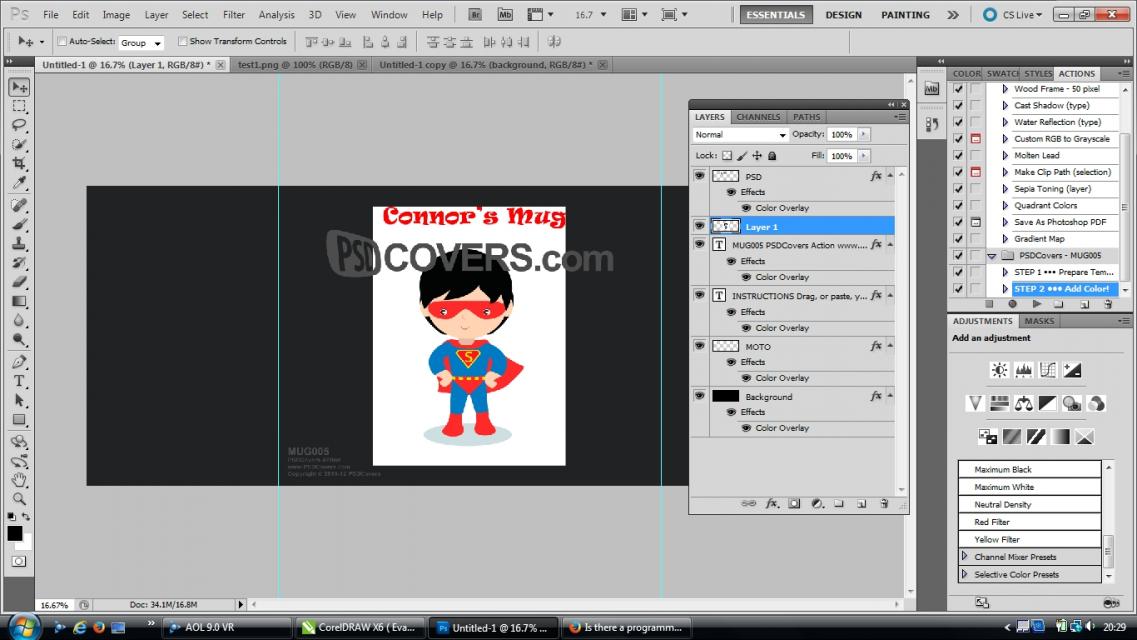Enable Show Transform Controls checkbox

pyautogui.click(x=183, y=41)
